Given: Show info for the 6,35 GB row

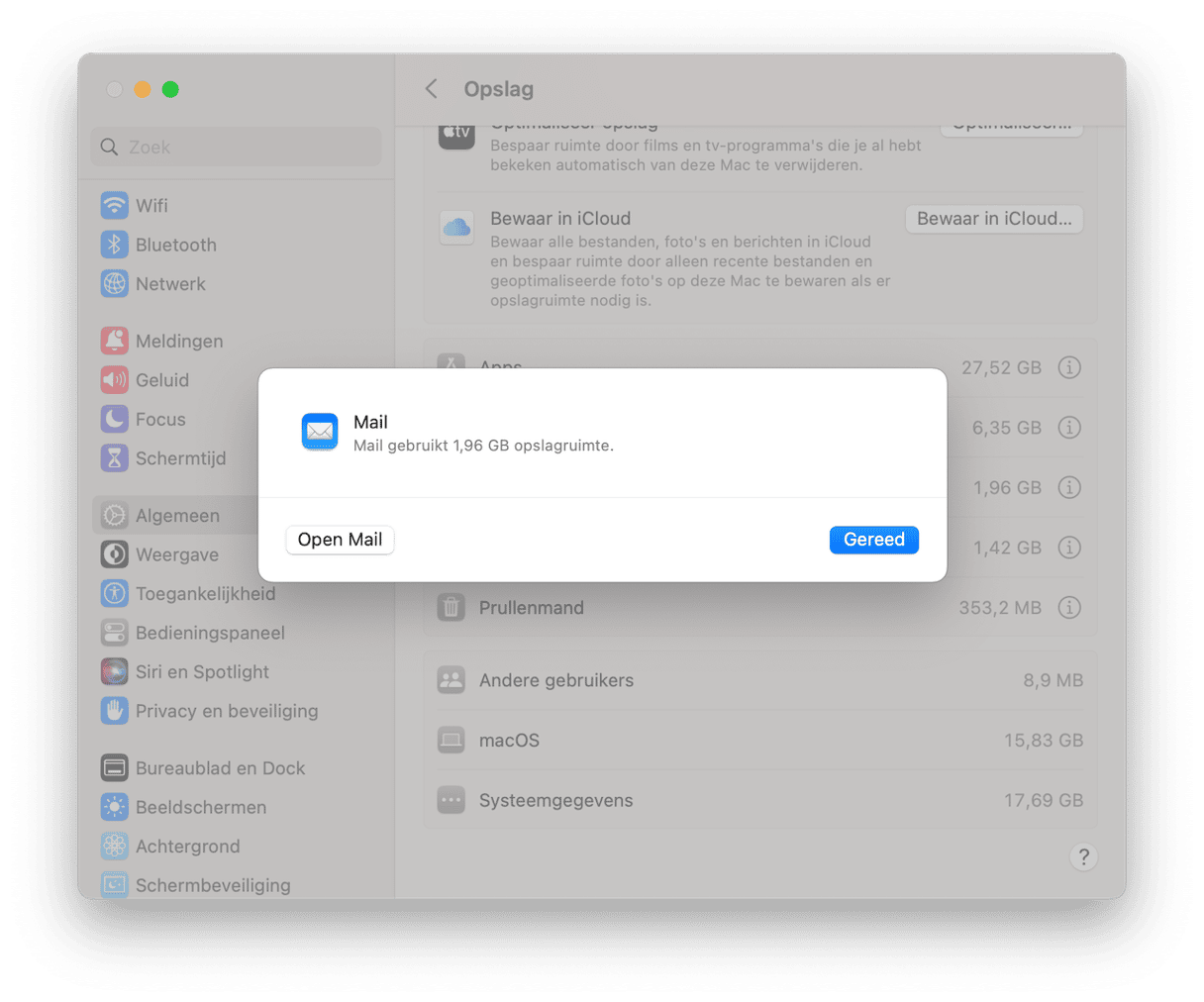Looking at the screenshot, I should pyautogui.click(x=1069, y=428).
